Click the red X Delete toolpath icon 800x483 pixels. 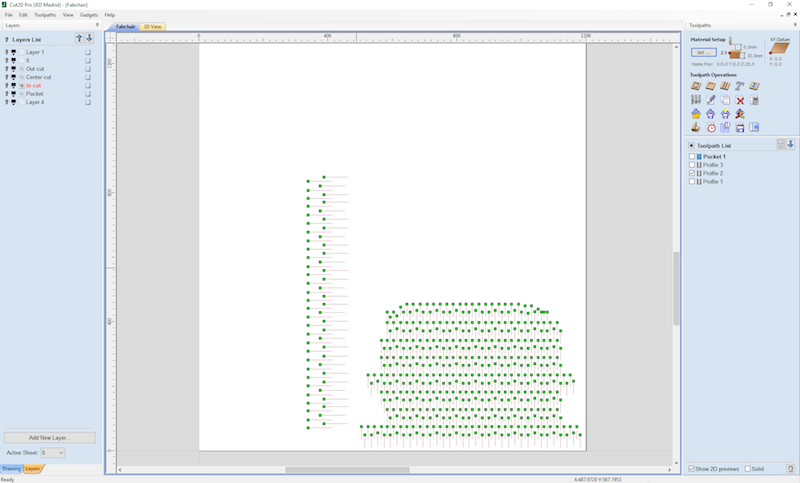(740, 100)
